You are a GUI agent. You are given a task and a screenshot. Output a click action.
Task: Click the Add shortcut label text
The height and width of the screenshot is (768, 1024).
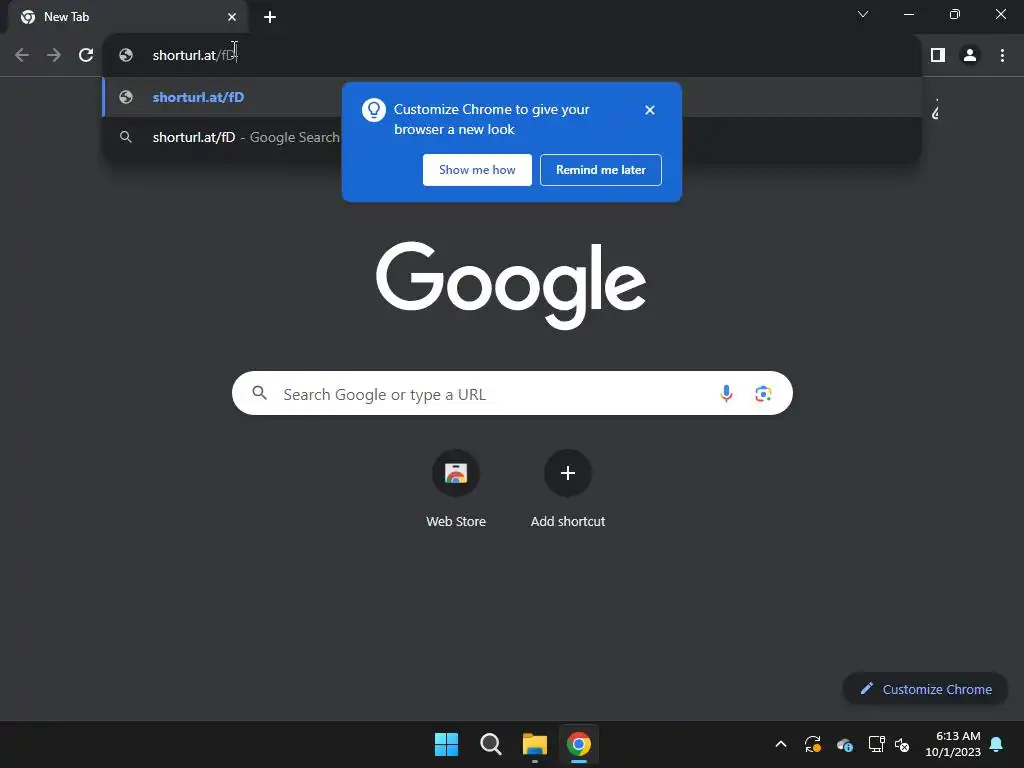[568, 521]
